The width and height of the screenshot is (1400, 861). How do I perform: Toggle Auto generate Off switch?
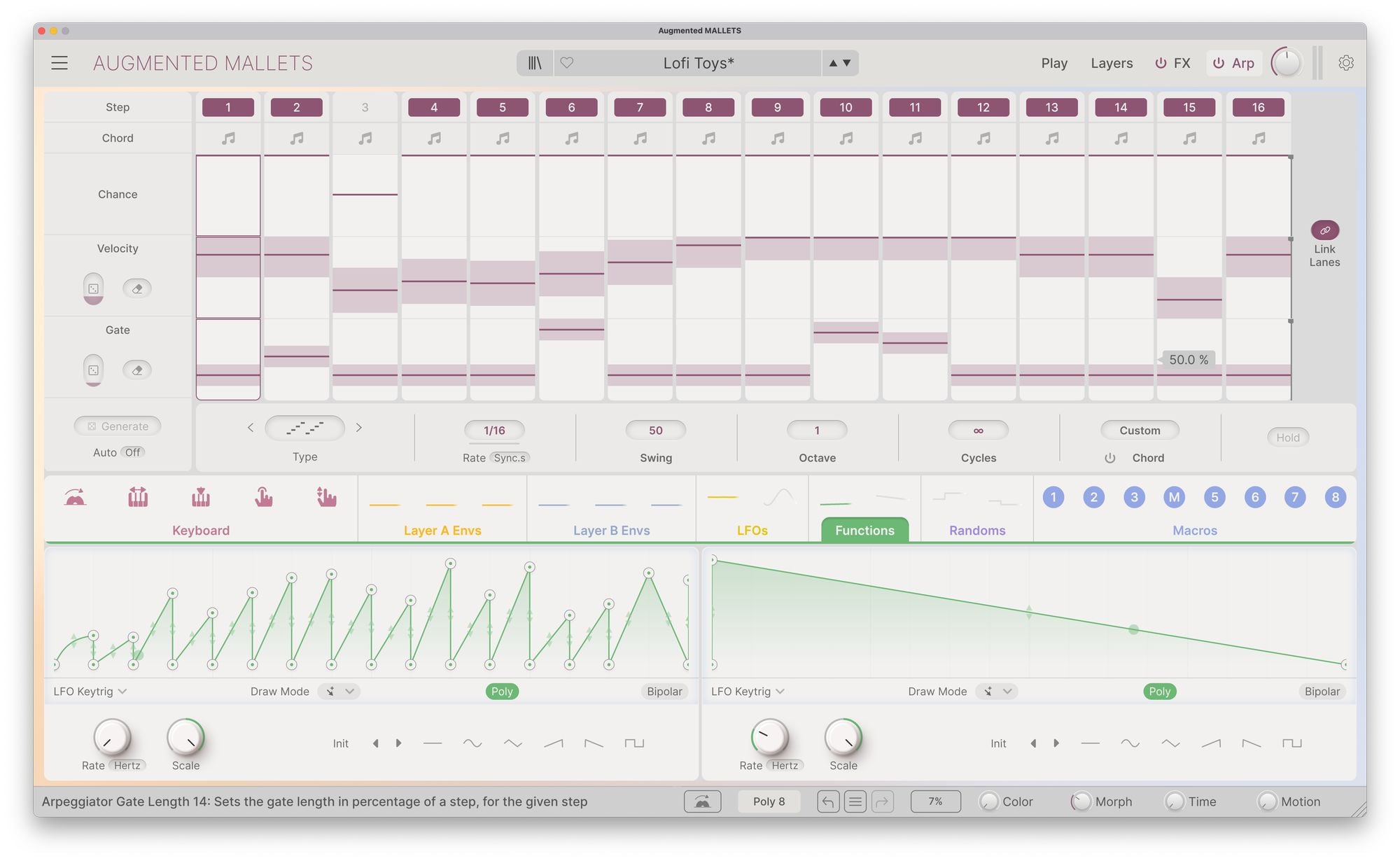click(x=132, y=452)
